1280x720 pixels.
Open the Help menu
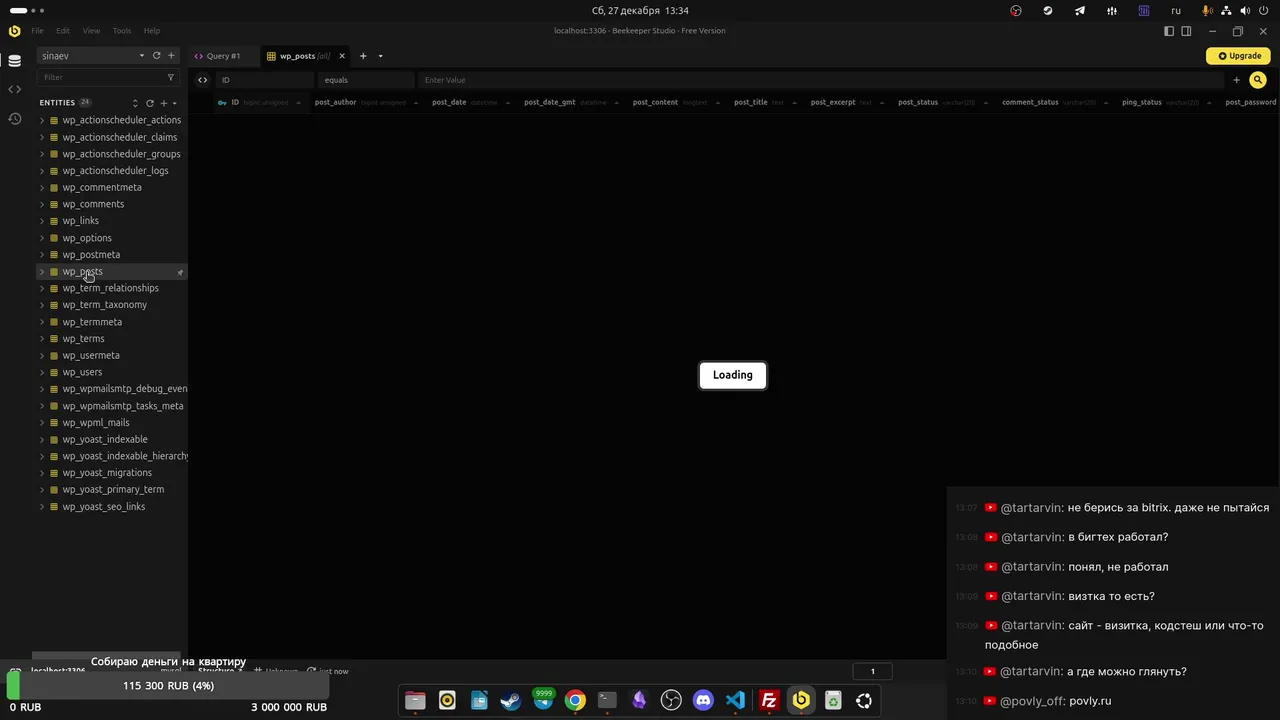pos(152,31)
